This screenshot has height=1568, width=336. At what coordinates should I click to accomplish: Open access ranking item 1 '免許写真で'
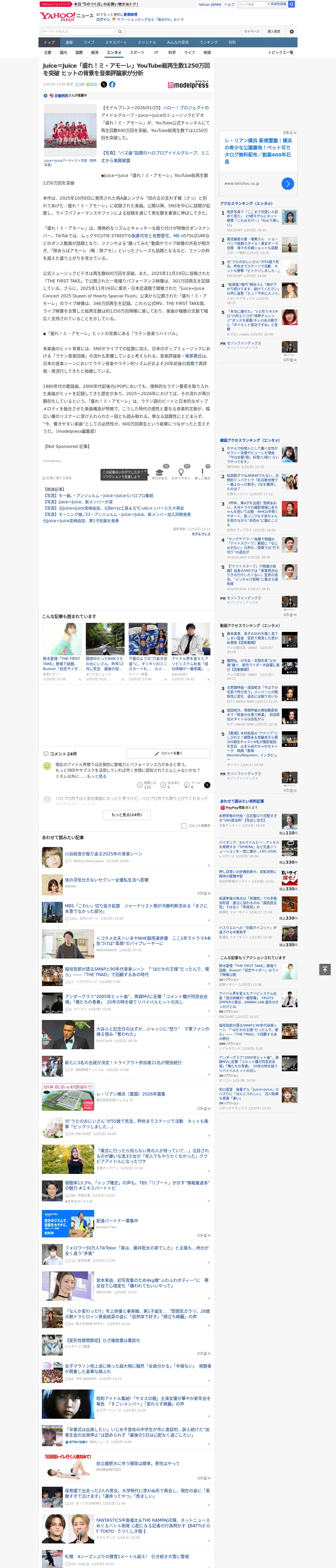pyautogui.click(x=253, y=218)
